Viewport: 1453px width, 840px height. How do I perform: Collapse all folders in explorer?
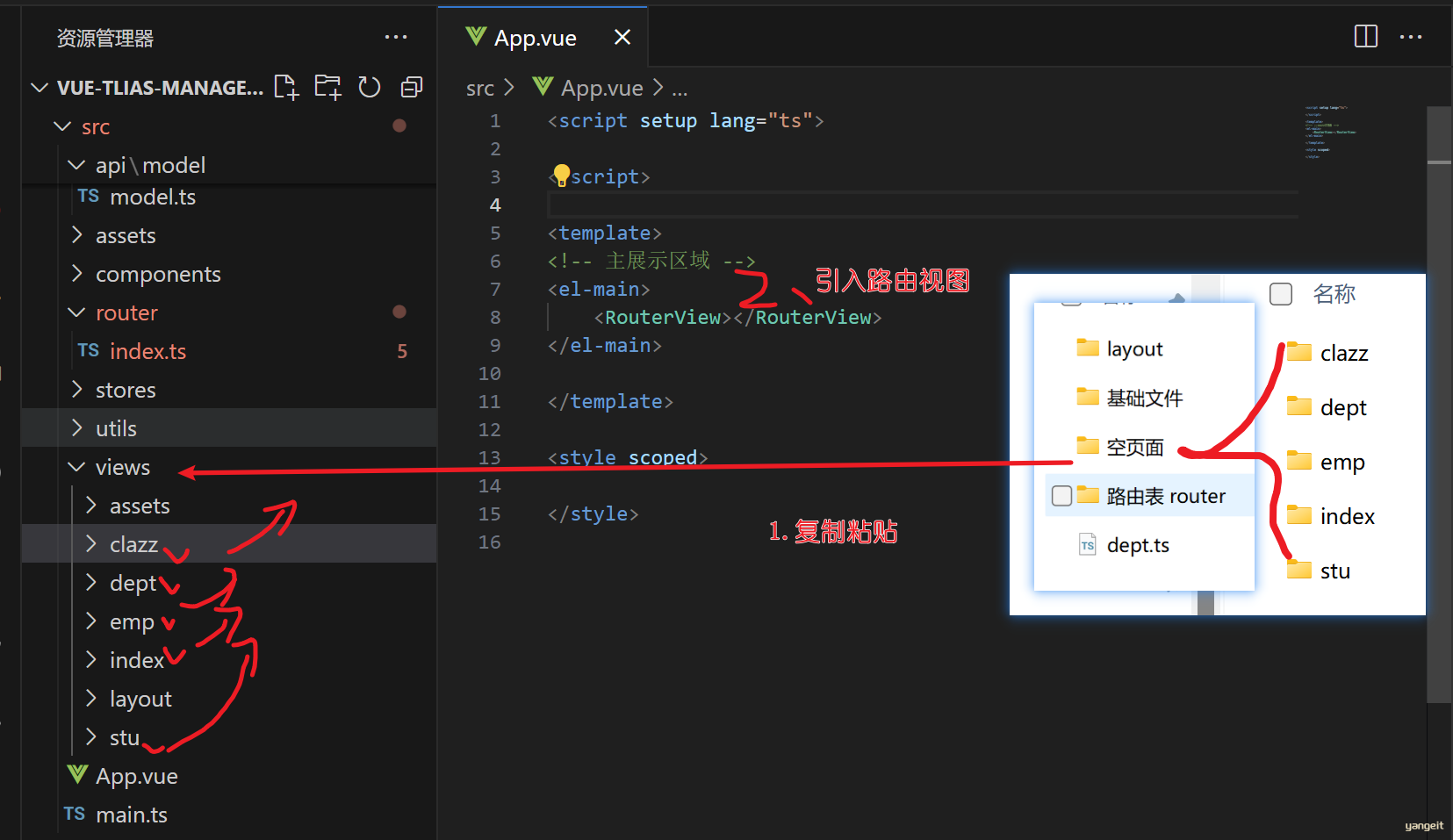pos(412,87)
